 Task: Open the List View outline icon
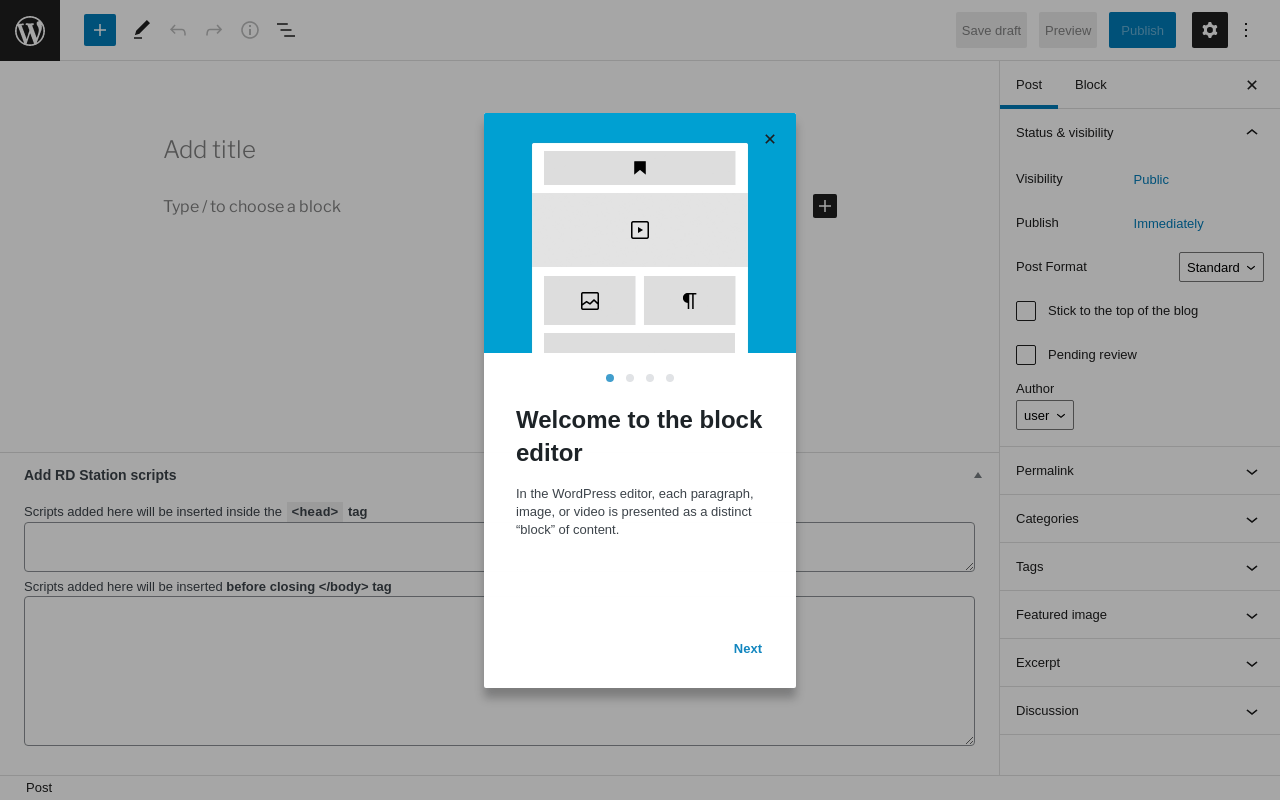[286, 30]
